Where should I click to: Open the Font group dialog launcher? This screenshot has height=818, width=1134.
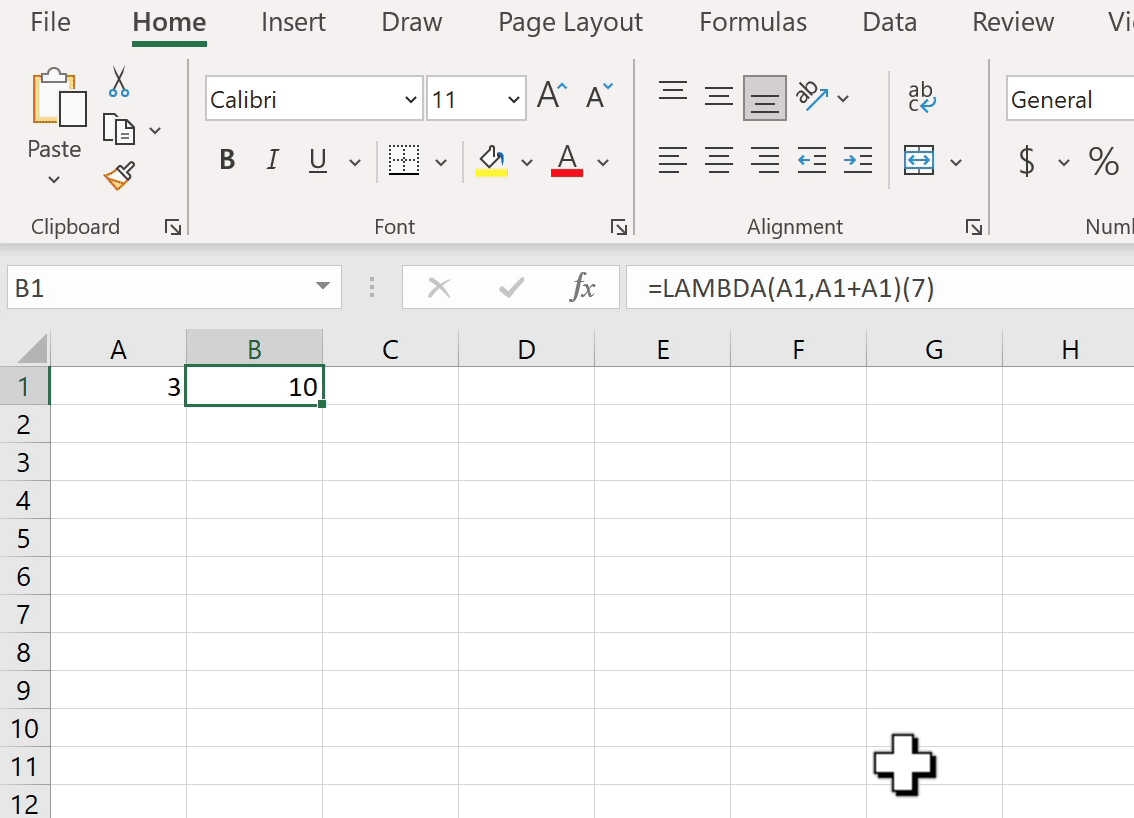[x=619, y=226]
